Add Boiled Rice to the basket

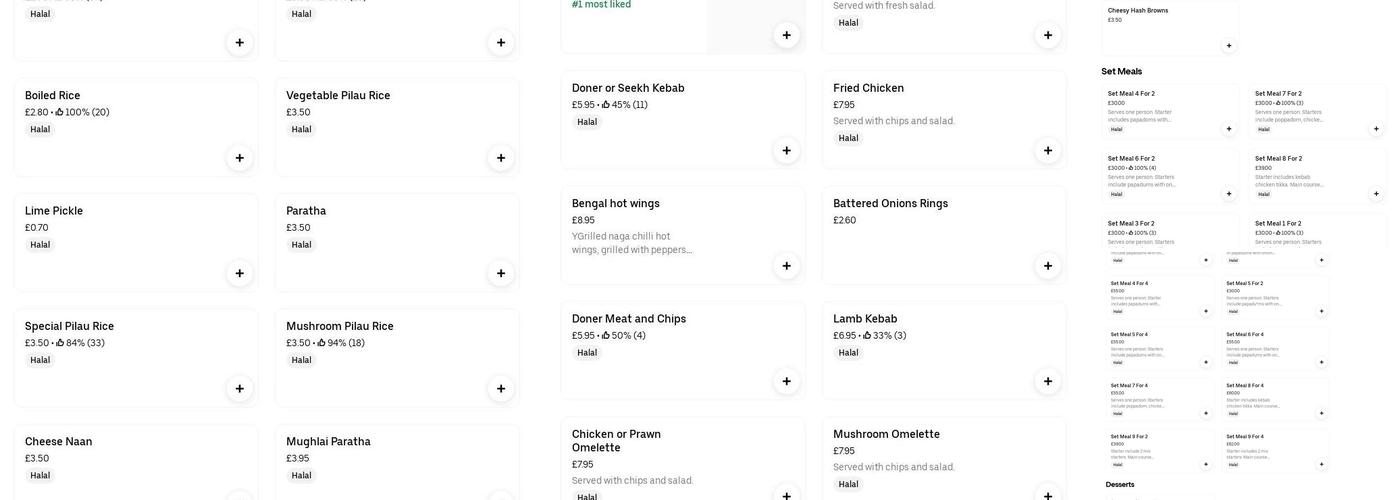click(x=239, y=158)
